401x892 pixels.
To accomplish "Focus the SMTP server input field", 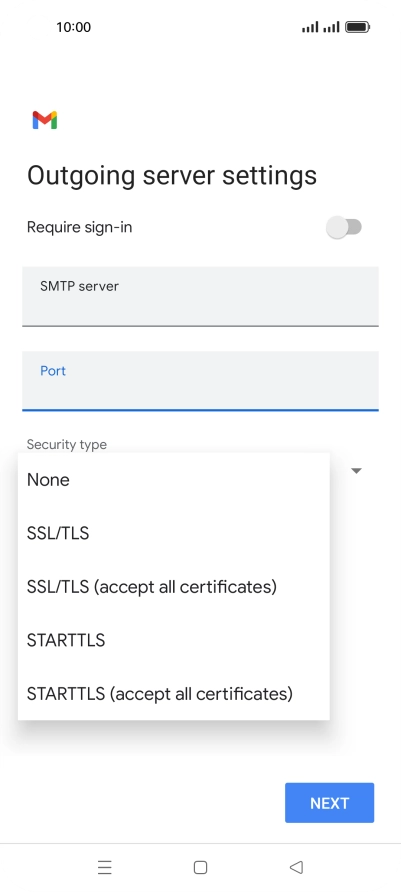I will [x=200, y=296].
